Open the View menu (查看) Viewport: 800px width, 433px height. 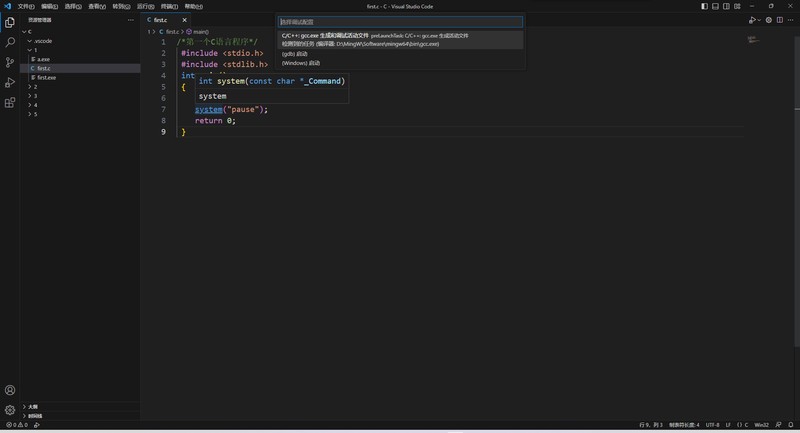coord(96,7)
